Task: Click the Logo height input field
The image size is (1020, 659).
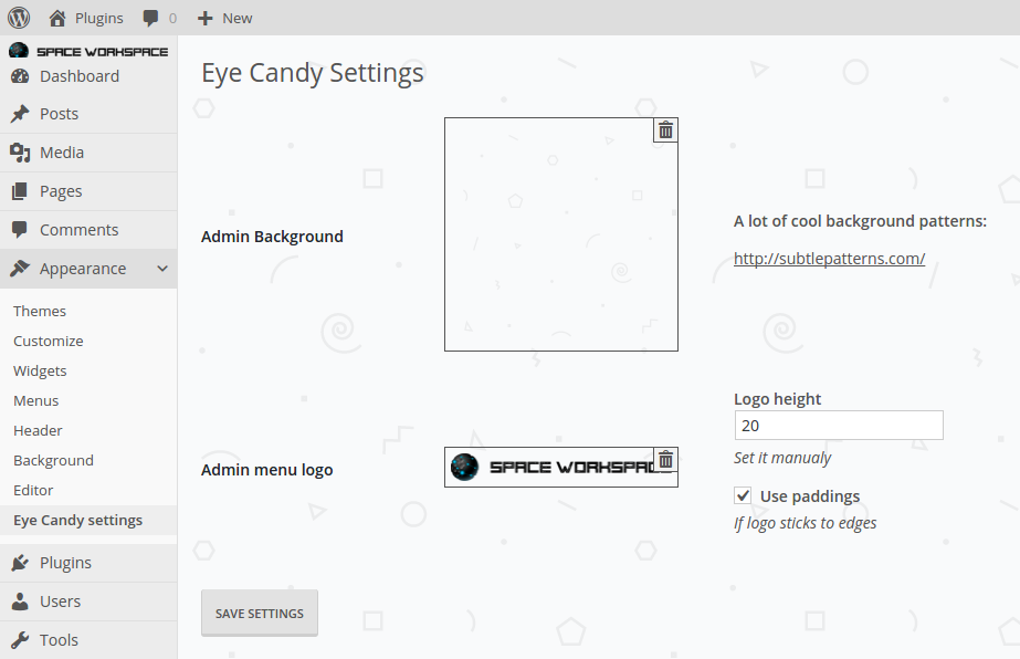Action: 838,424
